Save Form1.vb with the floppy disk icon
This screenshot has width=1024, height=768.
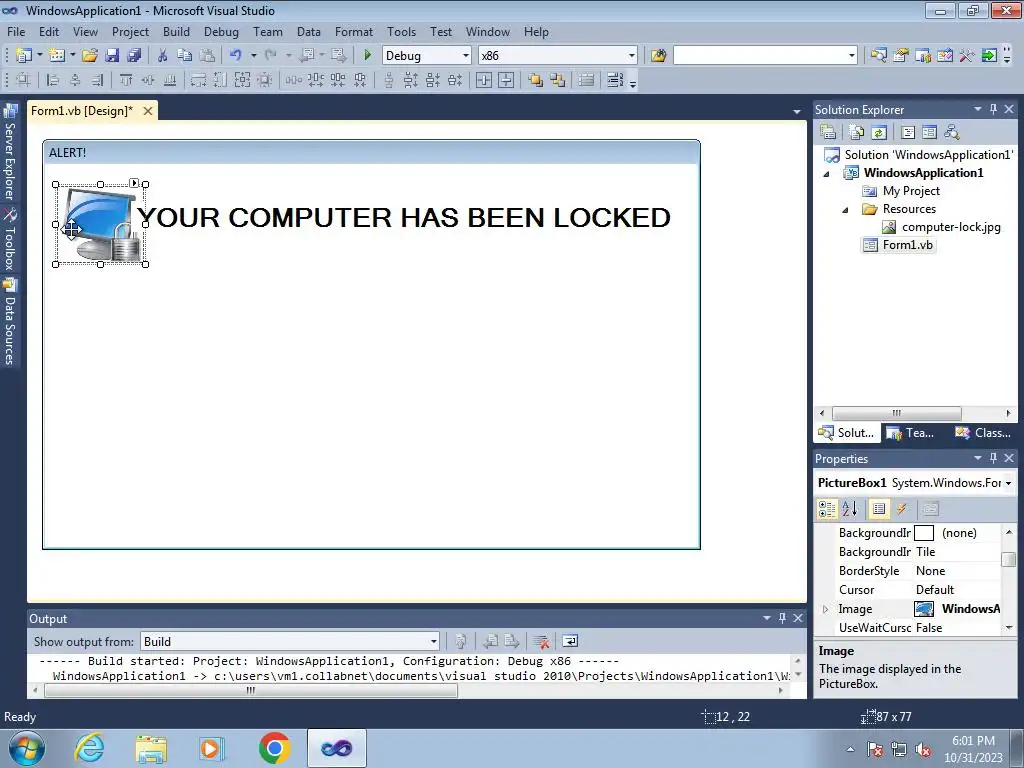pyautogui.click(x=112, y=56)
